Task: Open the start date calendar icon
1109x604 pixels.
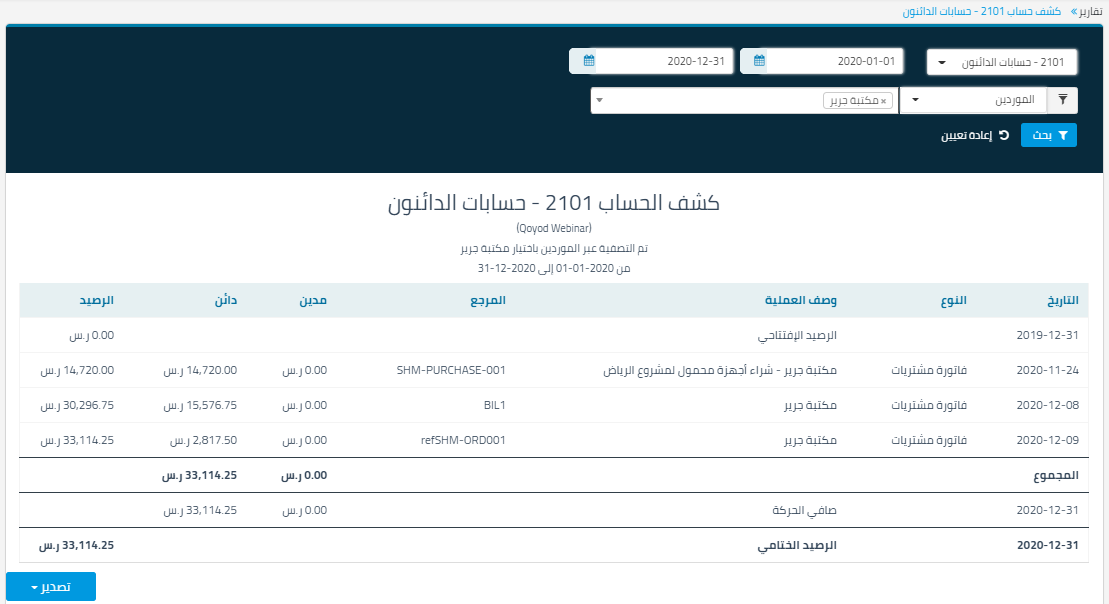Action: click(760, 61)
